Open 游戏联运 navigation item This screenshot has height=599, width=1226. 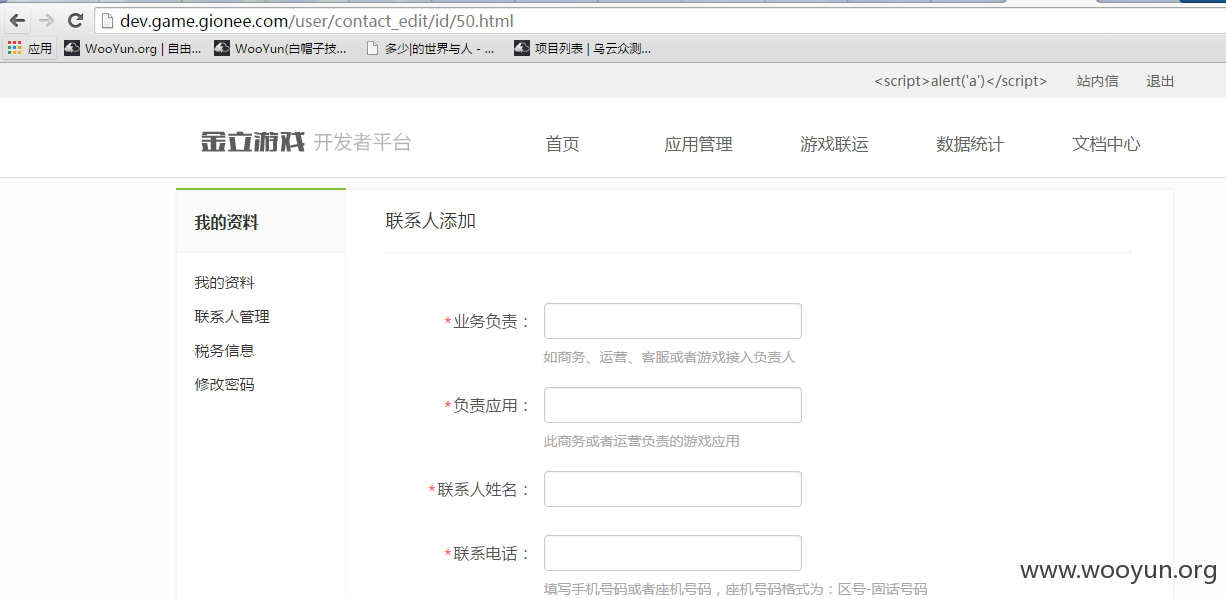pyautogui.click(x=834, y=144)
